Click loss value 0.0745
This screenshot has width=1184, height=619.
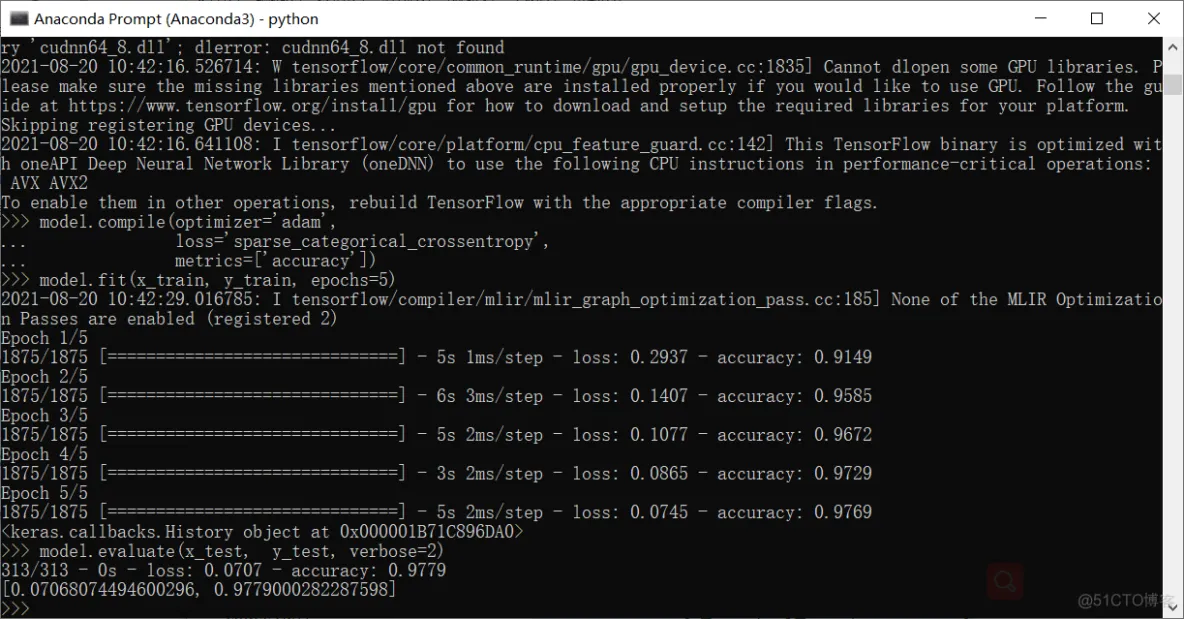tap(659, 512)
